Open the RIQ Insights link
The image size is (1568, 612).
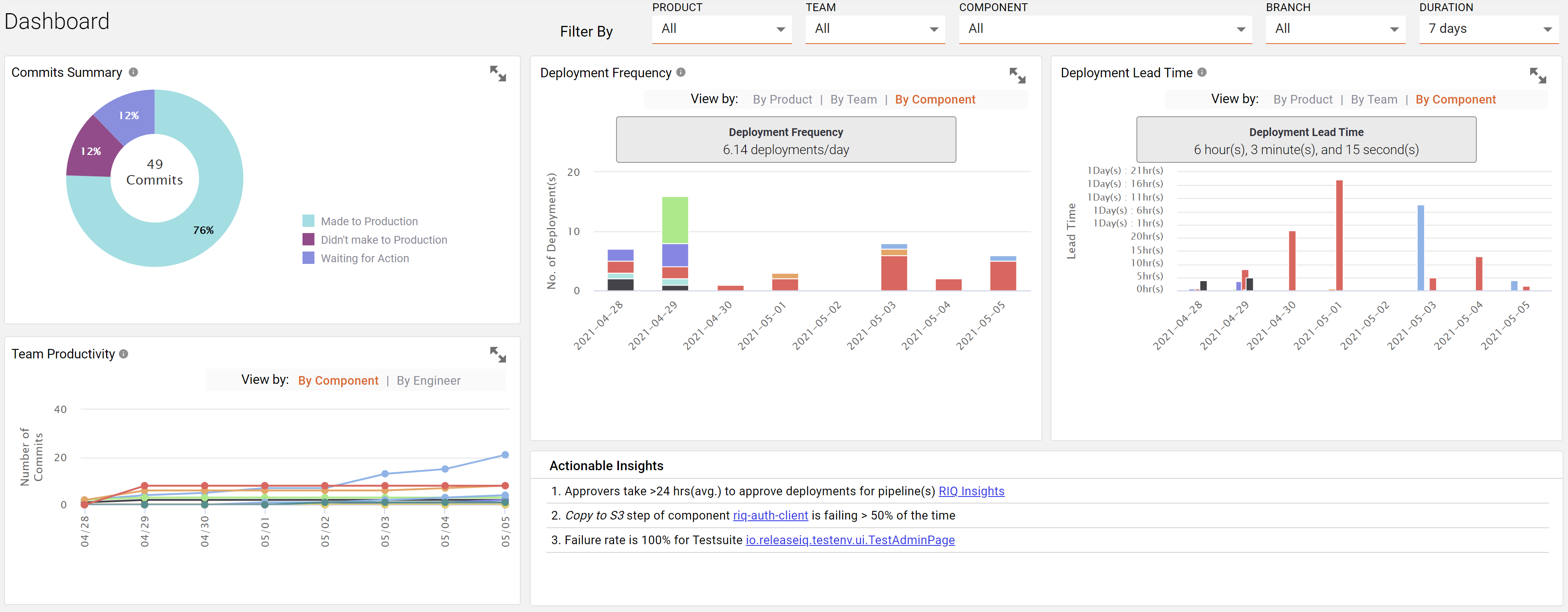tap(972, 491)
